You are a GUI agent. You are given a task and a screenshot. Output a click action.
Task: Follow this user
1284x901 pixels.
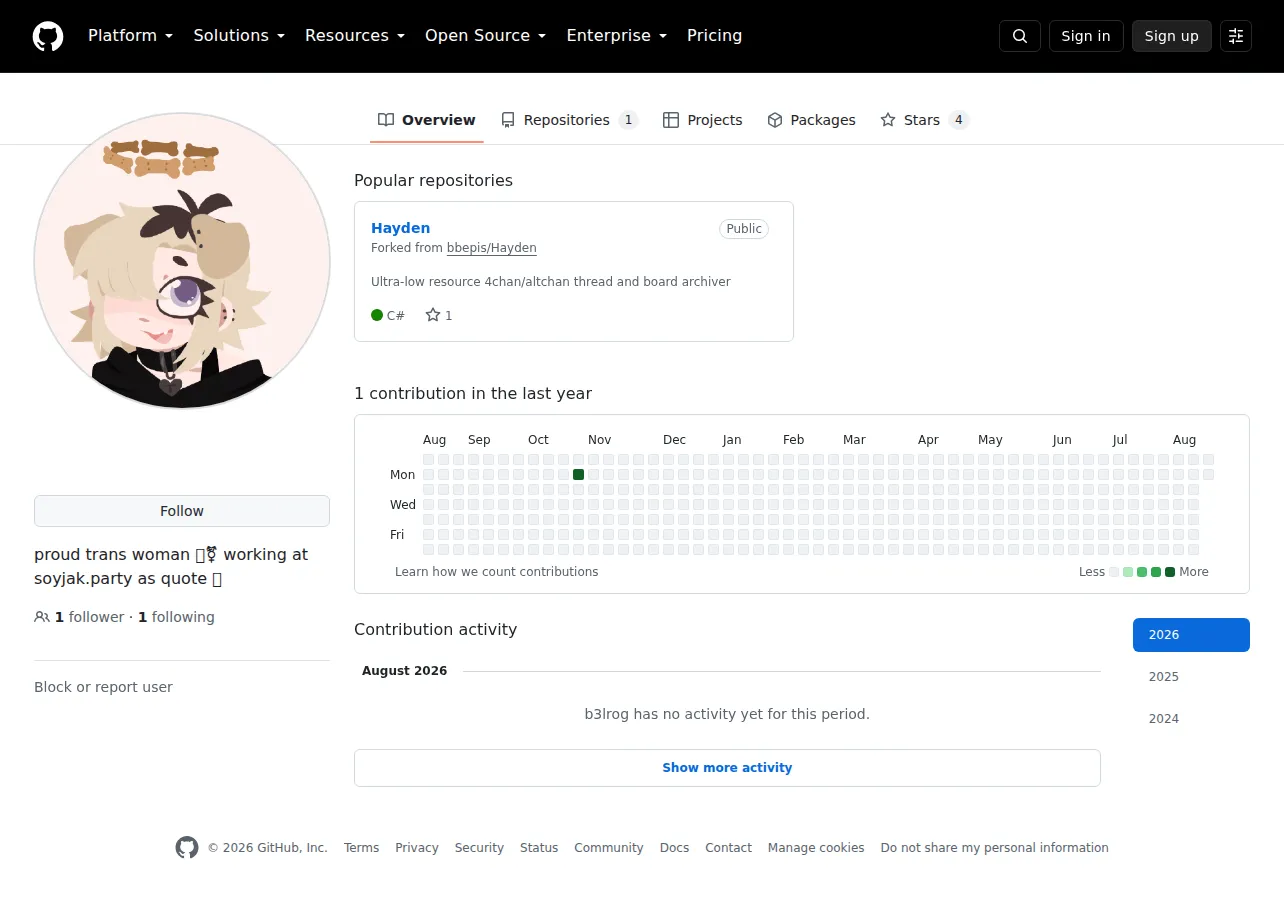point(182,511)
